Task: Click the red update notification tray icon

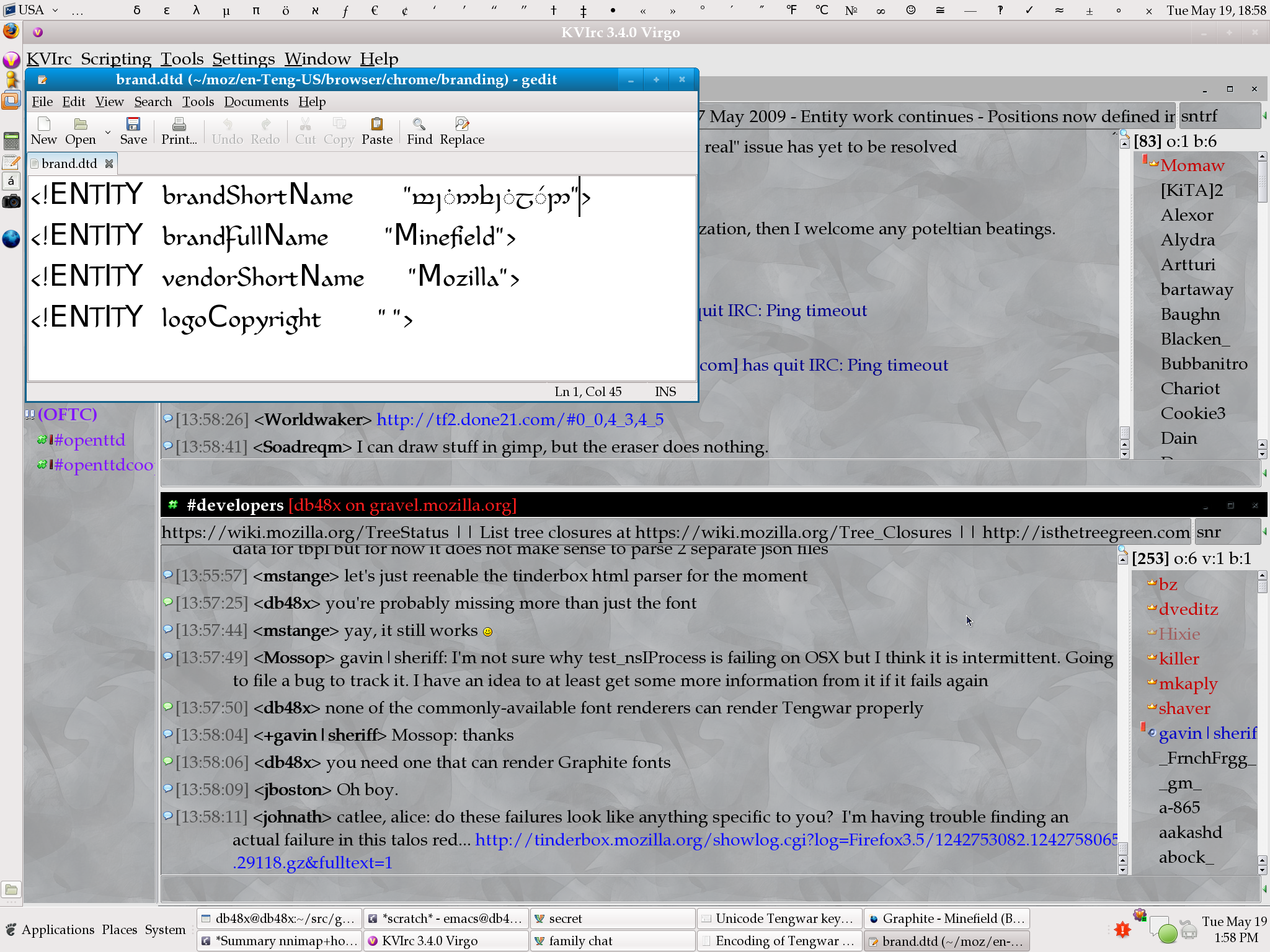Action: point(1122,929)
